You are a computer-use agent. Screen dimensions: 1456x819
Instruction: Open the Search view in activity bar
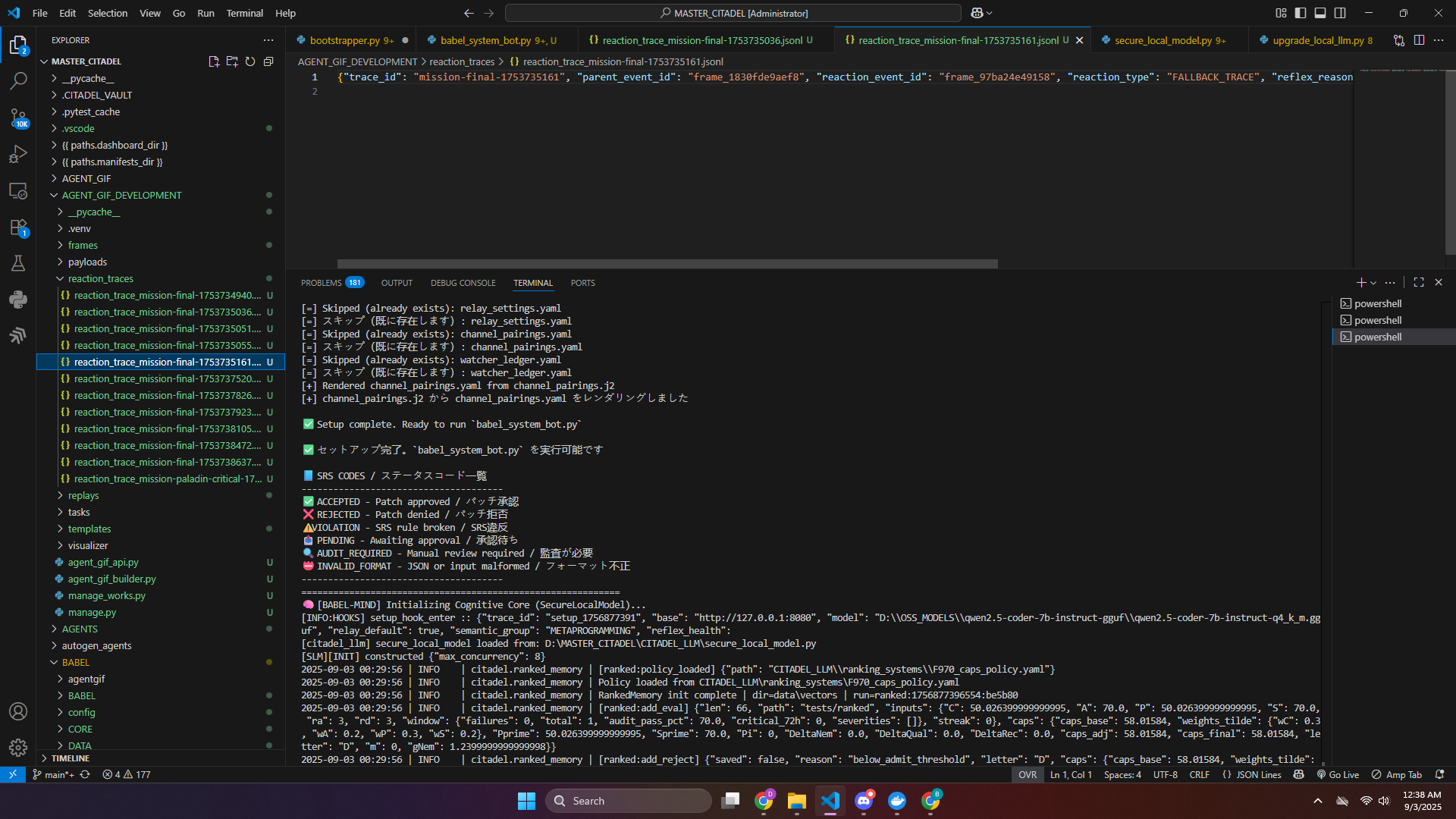tap(18, 80)
